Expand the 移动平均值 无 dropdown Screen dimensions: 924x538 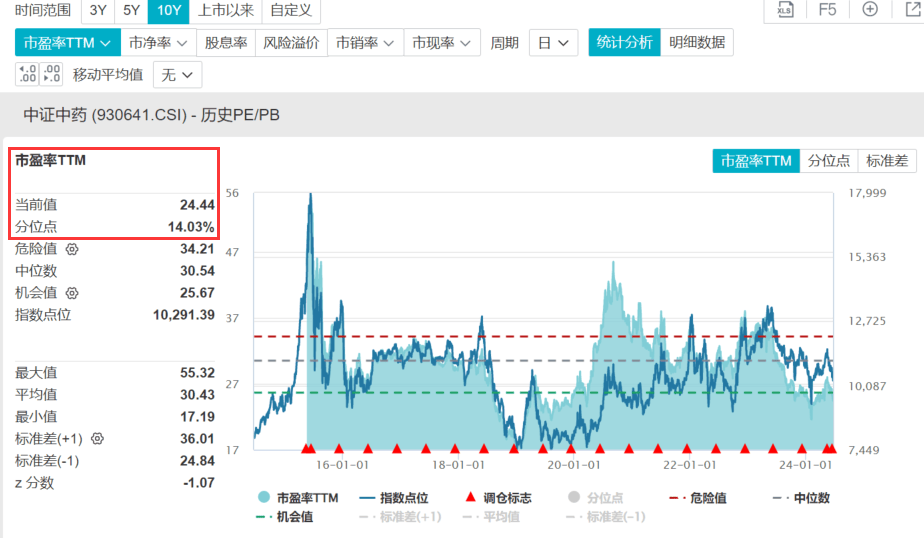point(177,75)
